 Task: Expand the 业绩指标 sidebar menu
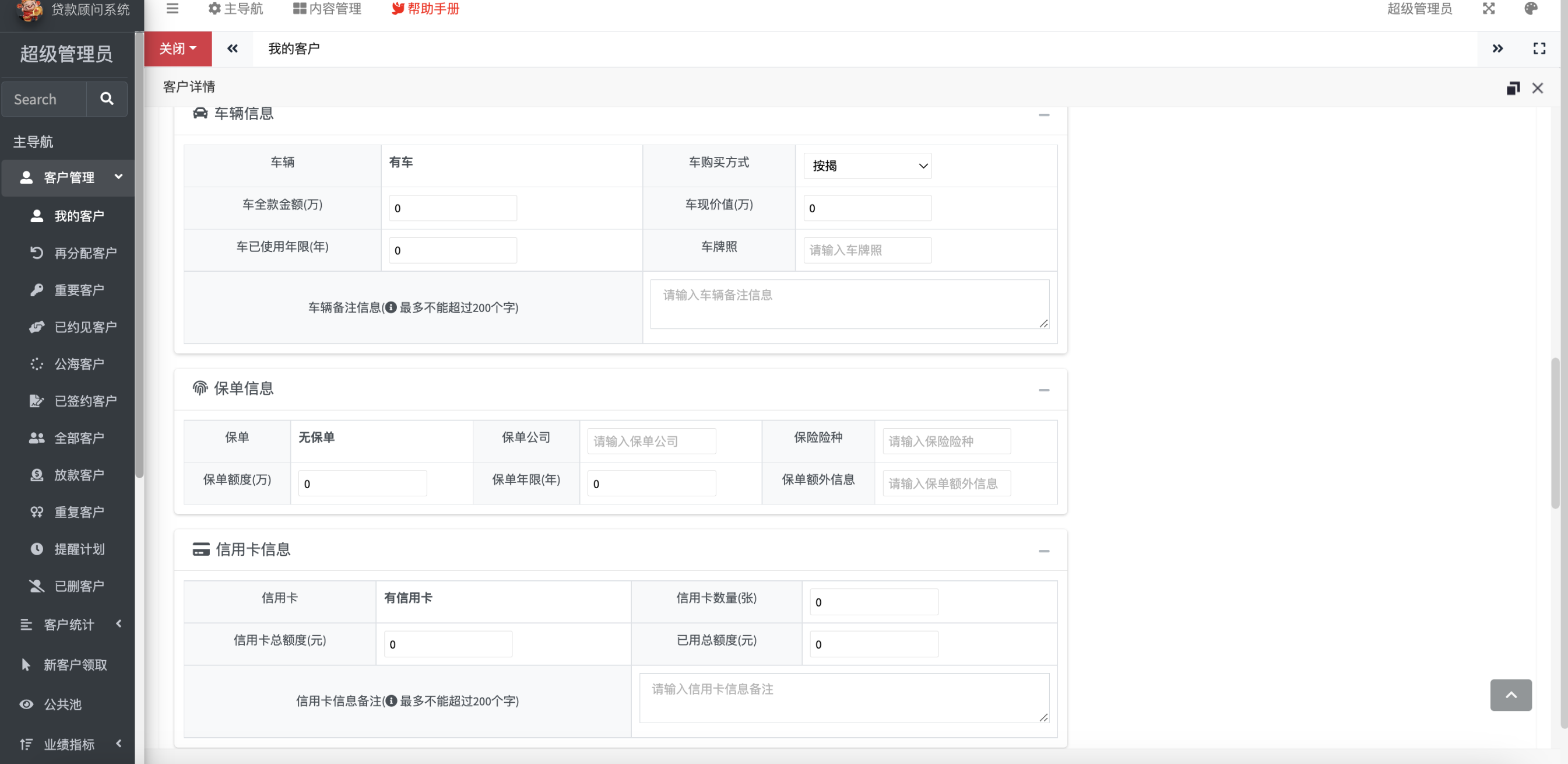coord(68,744)
